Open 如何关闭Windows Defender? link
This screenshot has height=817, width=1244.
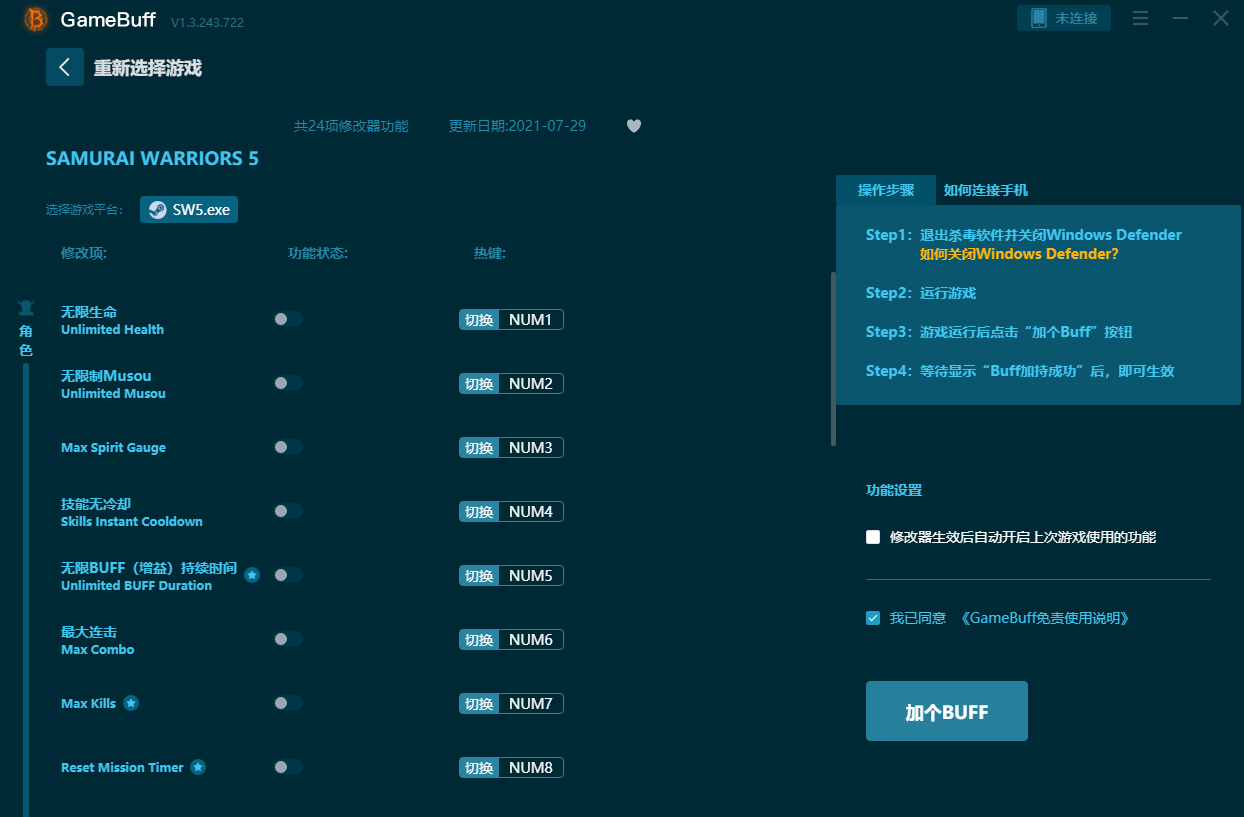(1019, 254)
